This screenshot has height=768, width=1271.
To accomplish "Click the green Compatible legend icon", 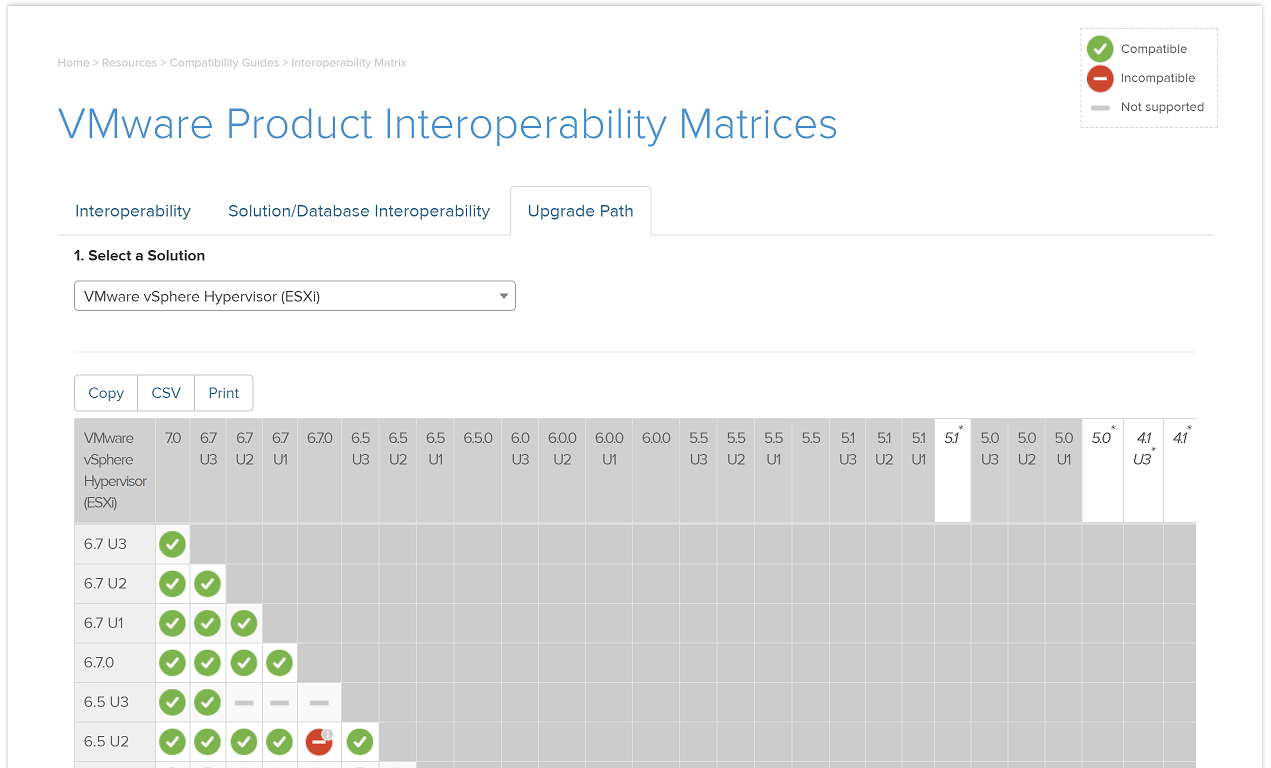I will 1100,49.
